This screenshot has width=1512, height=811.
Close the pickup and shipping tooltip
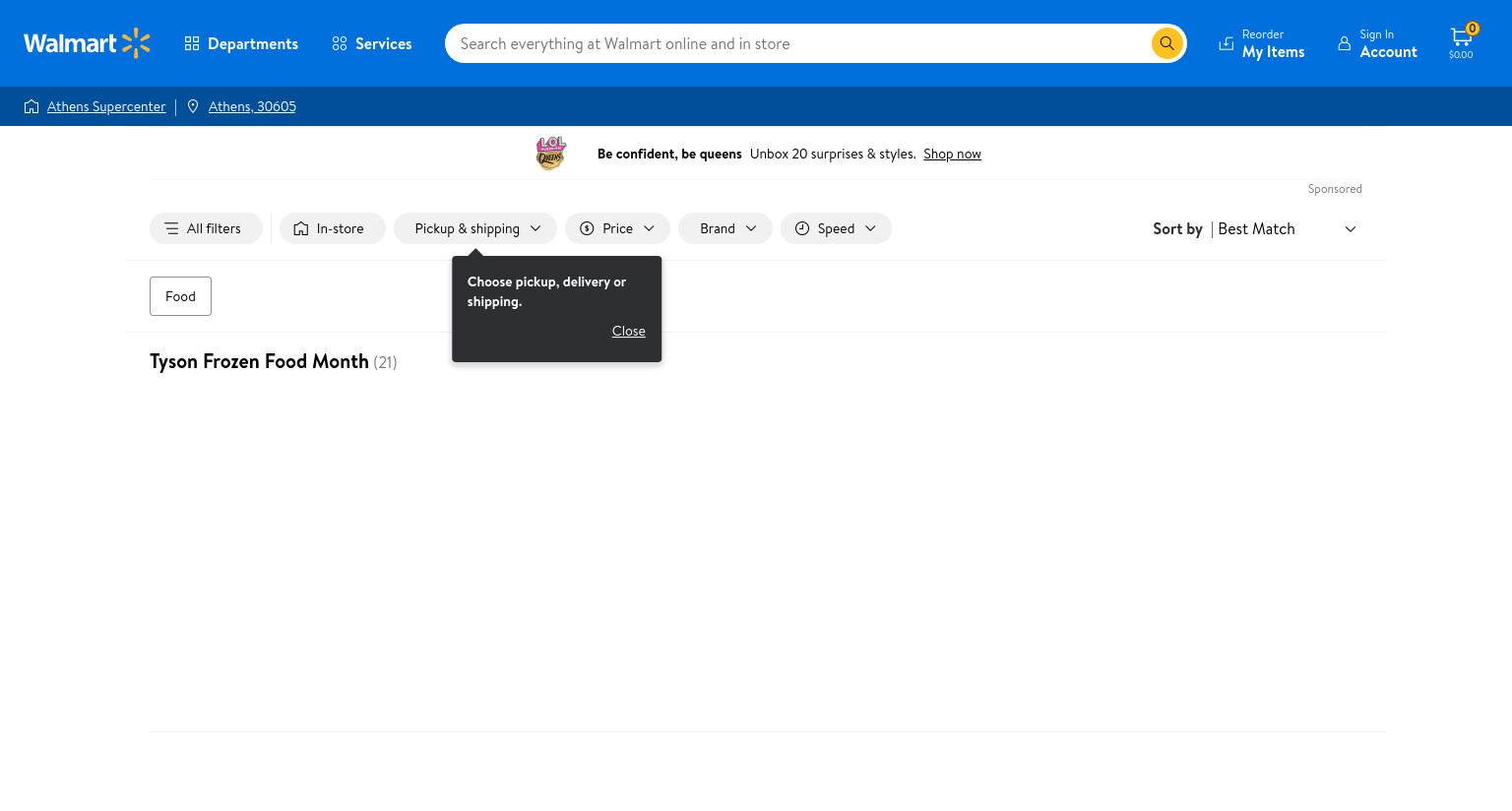coord(629,331)
